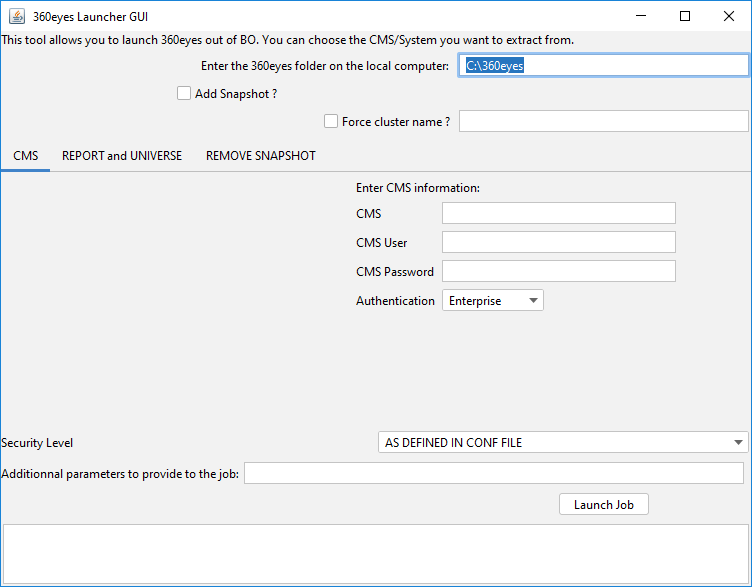Minimize the 360eyes Launcher window

click(x=641, y=16)
